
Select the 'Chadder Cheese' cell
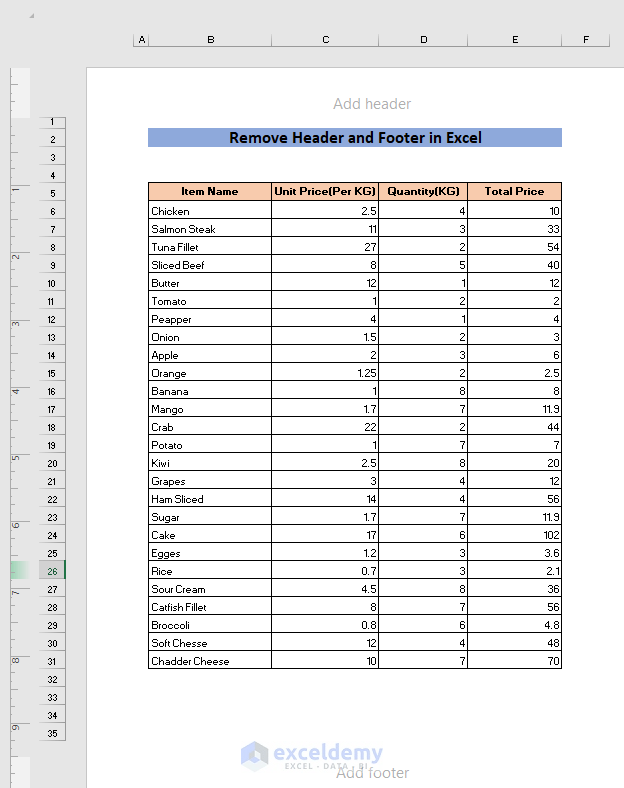(x=210, y=661)
